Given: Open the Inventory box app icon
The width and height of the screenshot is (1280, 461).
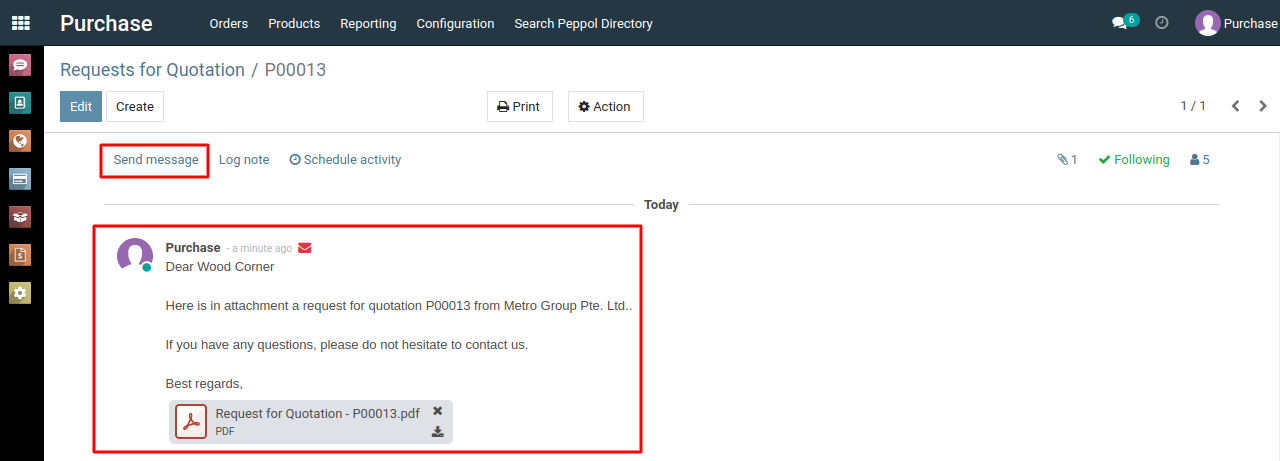Looking at the screenshot, I should coord(20,217).
